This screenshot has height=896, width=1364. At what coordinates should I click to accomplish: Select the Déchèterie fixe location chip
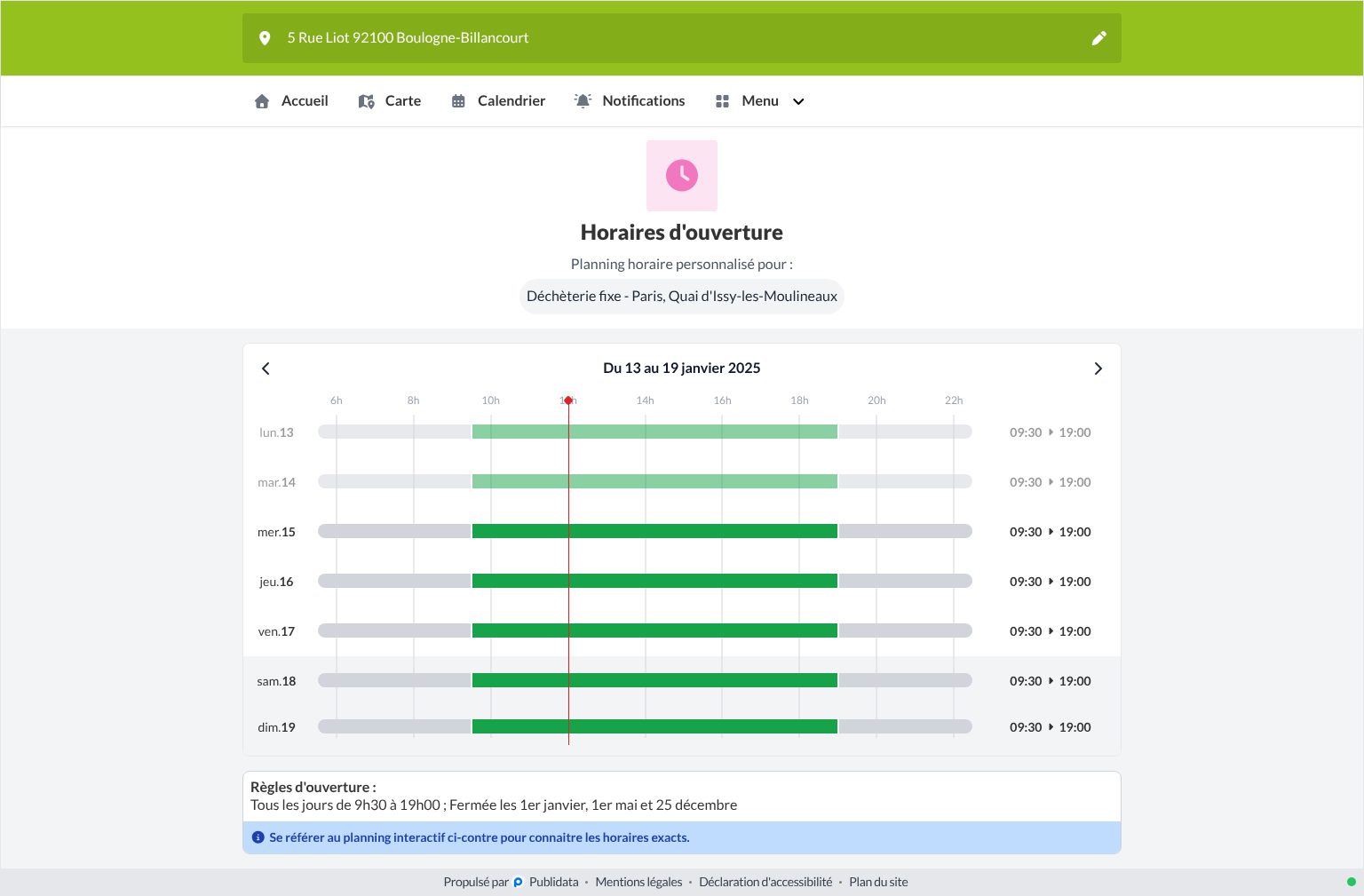[x=682, y=297]
